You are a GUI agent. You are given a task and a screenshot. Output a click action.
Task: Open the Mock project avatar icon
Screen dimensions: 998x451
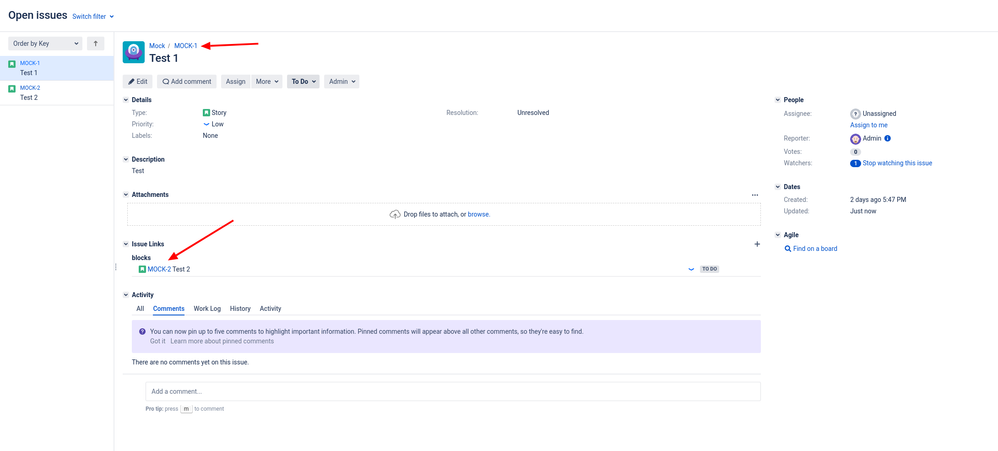click(134, 52)
